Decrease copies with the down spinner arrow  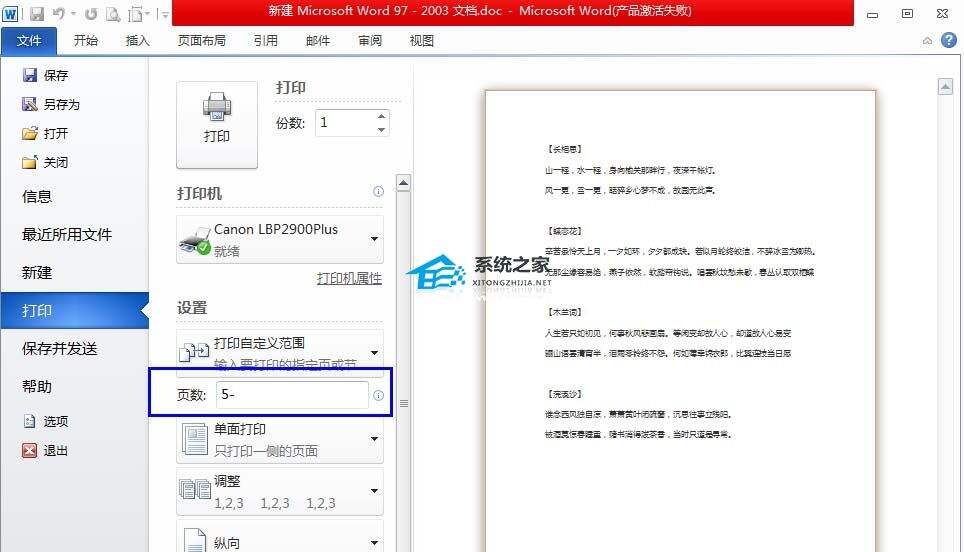coord(382,130)
